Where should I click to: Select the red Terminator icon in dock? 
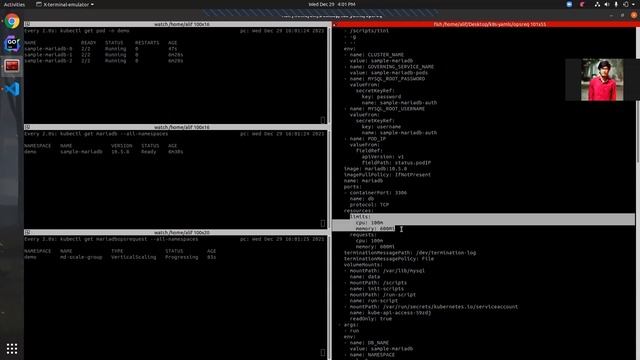point(12,66)
